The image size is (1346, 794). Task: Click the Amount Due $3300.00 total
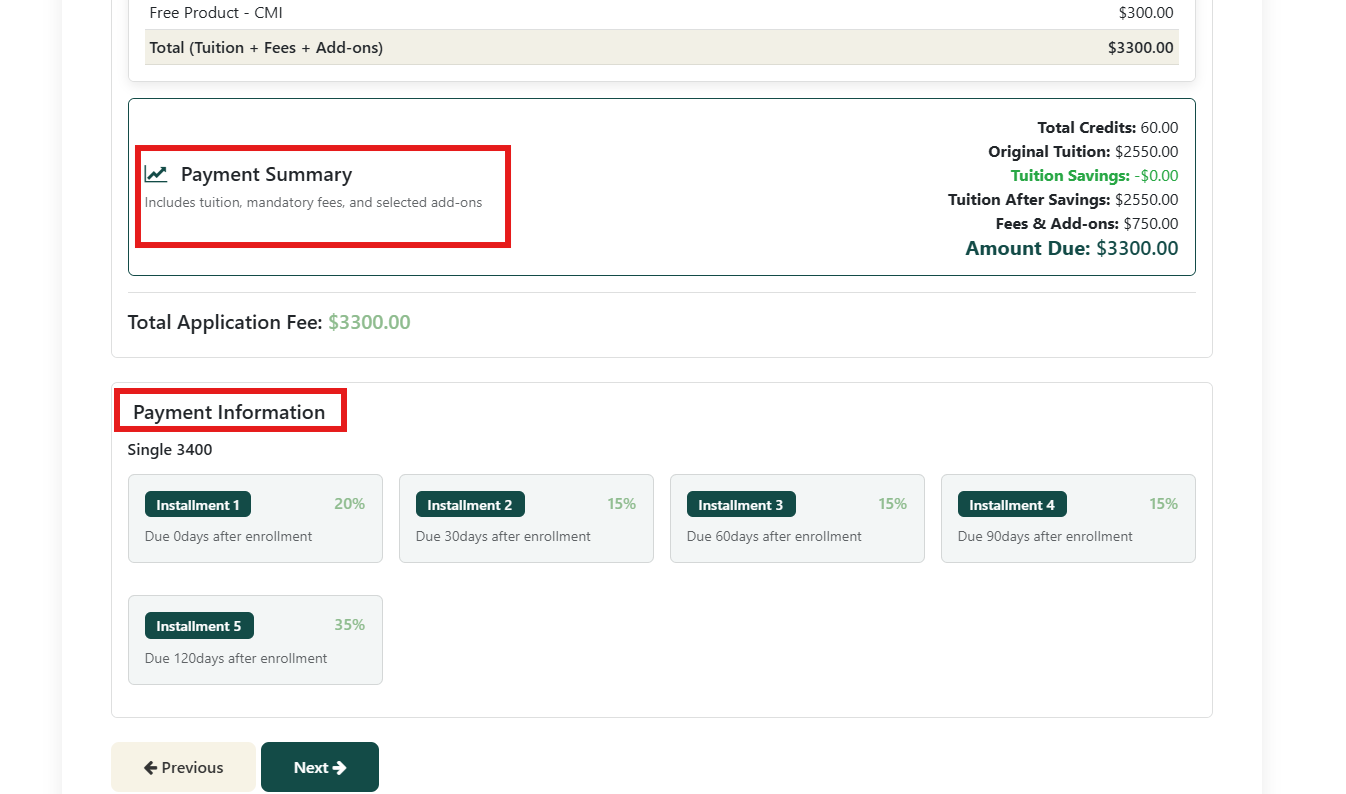(x=1071, y=249)
